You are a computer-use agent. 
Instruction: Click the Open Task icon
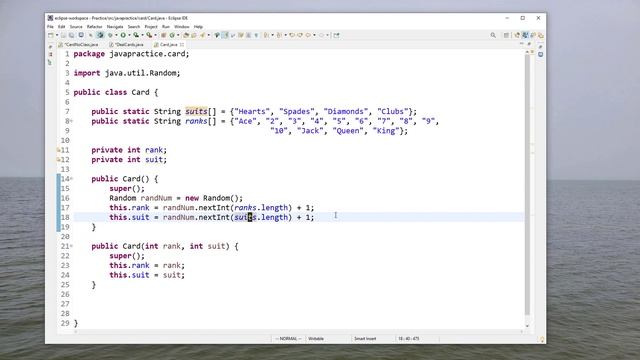pos(194,35)
